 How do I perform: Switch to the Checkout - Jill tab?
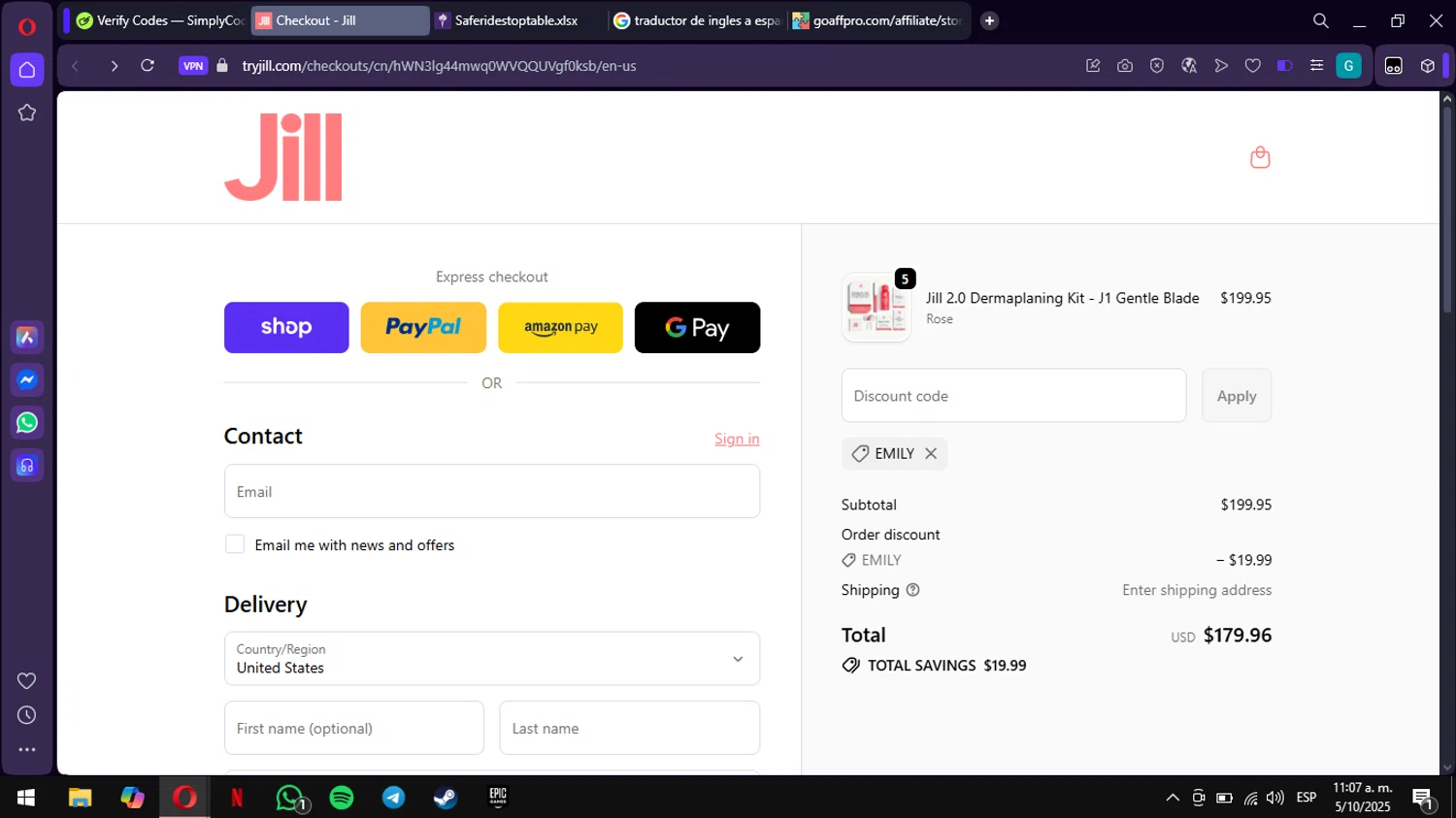340,20
